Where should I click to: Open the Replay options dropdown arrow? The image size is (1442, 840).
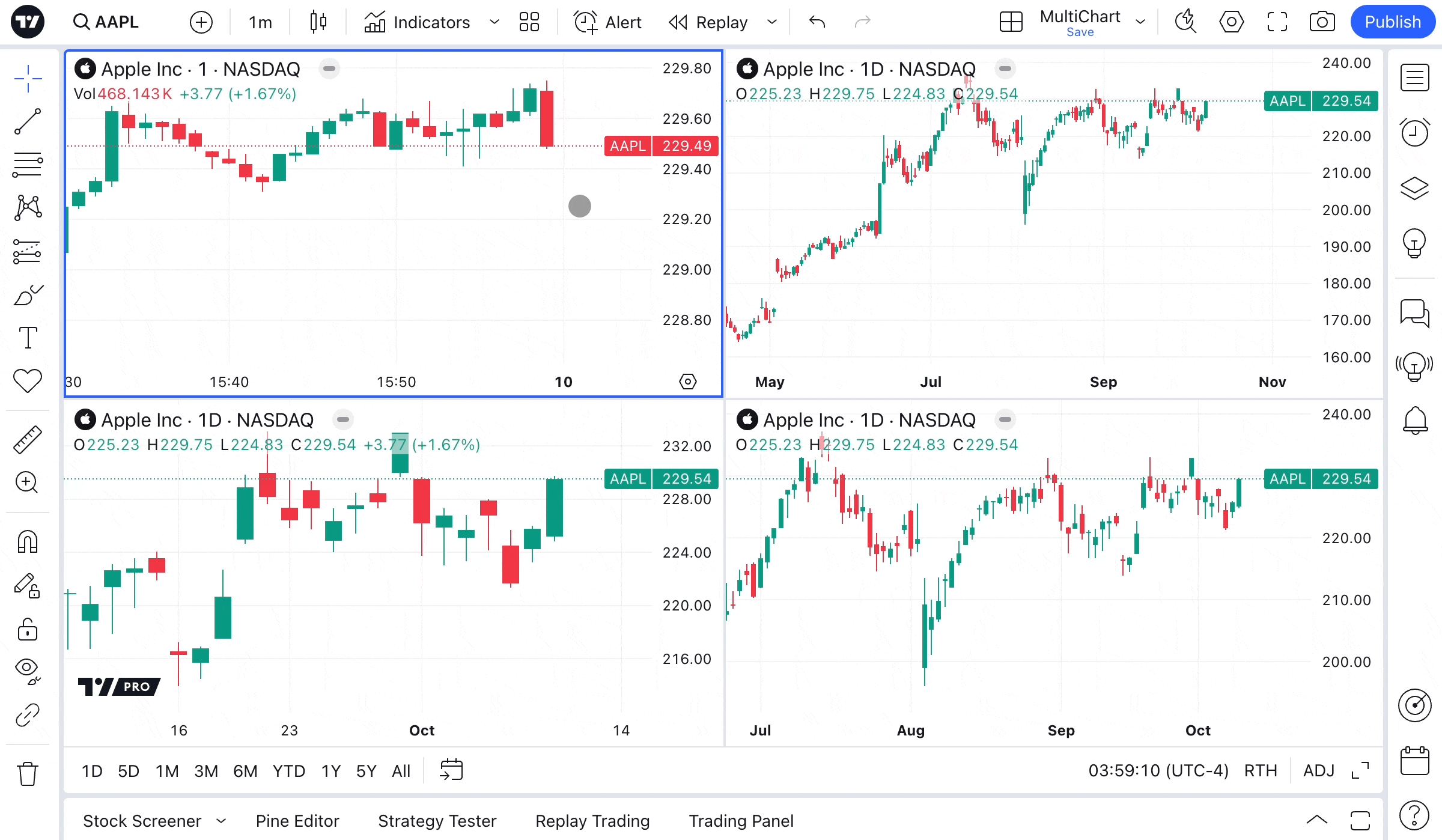point(772,22)
